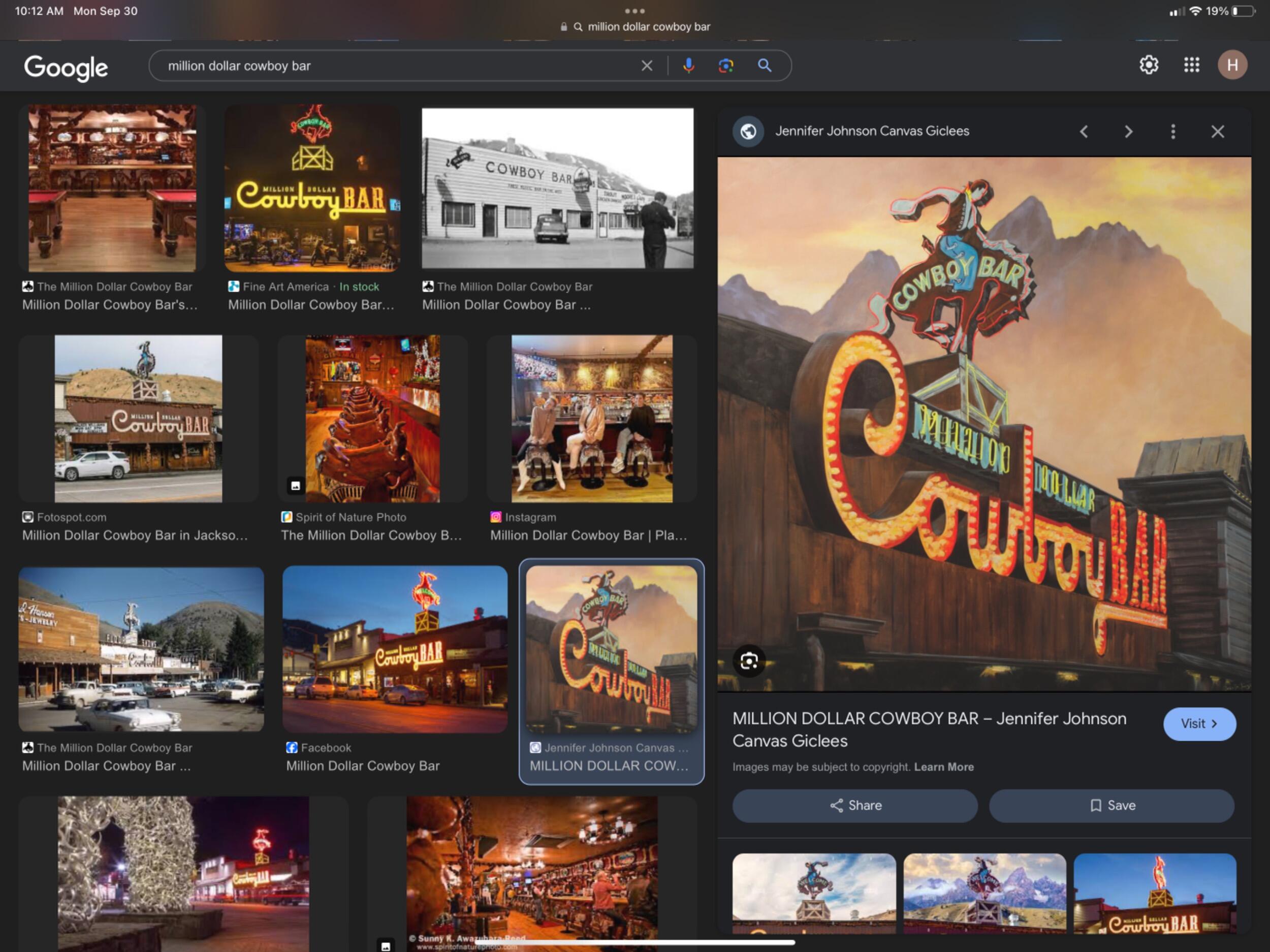Open the antler arch night photo thumbnail

click(x=183, y=873)
